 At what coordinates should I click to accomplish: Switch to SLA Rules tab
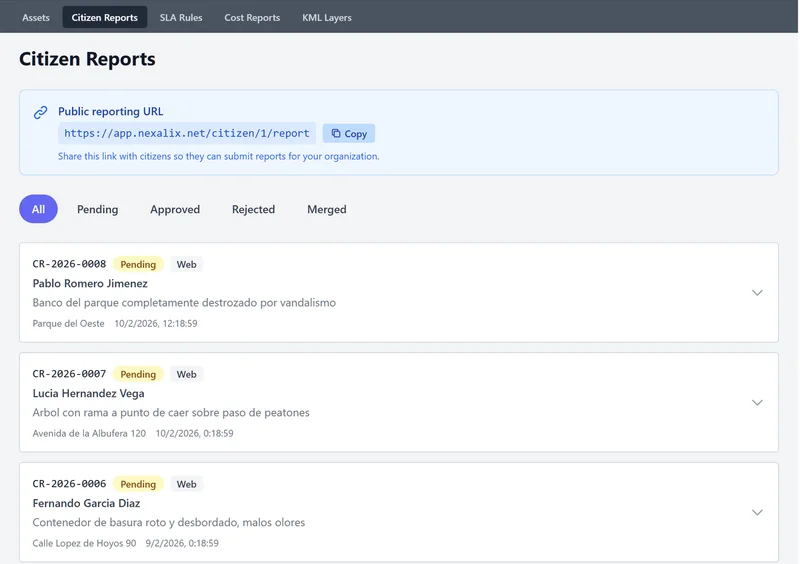181,17
